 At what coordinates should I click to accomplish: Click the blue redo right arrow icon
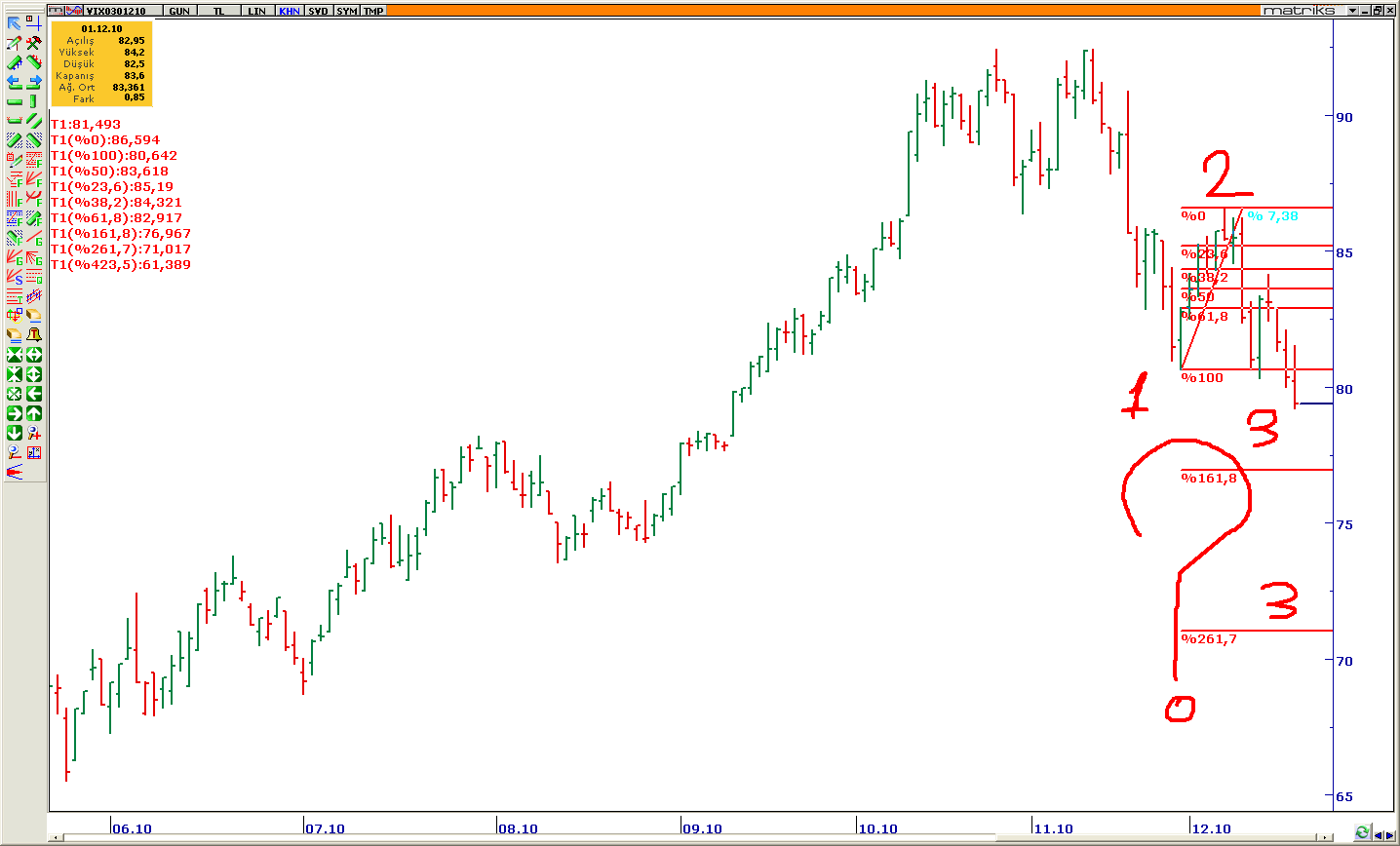click(34, 82)
